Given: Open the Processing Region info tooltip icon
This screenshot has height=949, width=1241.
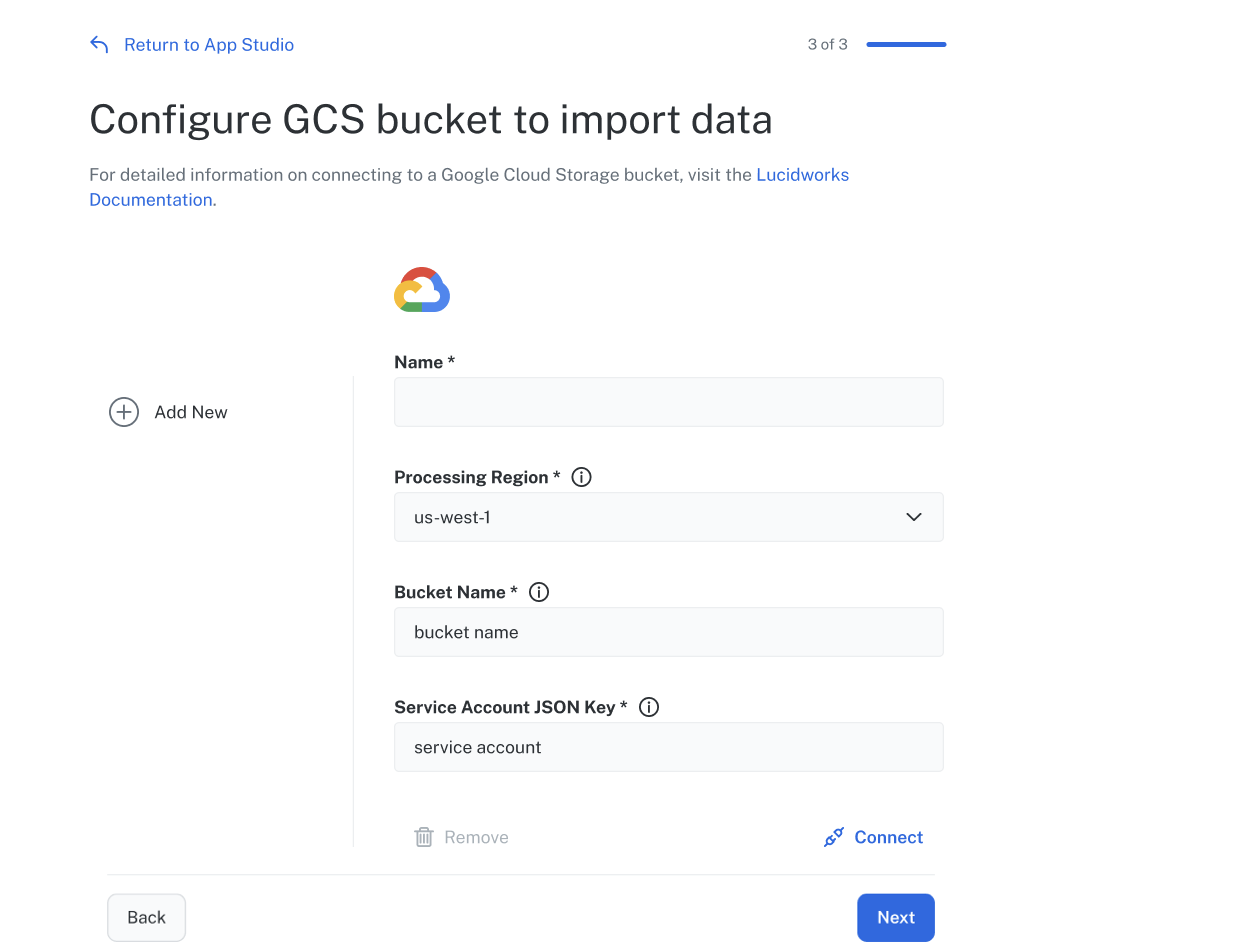Looking at the screenshot, I should click(x=581, y=477).
